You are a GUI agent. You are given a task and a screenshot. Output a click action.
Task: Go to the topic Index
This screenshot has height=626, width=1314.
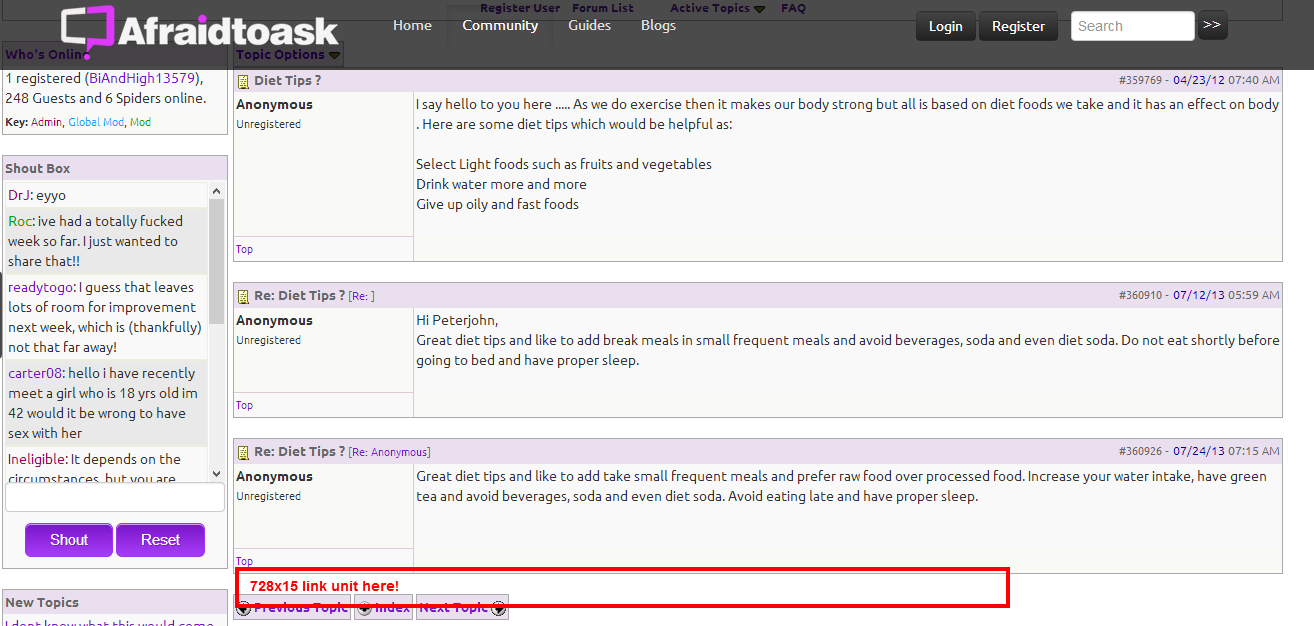392,608
